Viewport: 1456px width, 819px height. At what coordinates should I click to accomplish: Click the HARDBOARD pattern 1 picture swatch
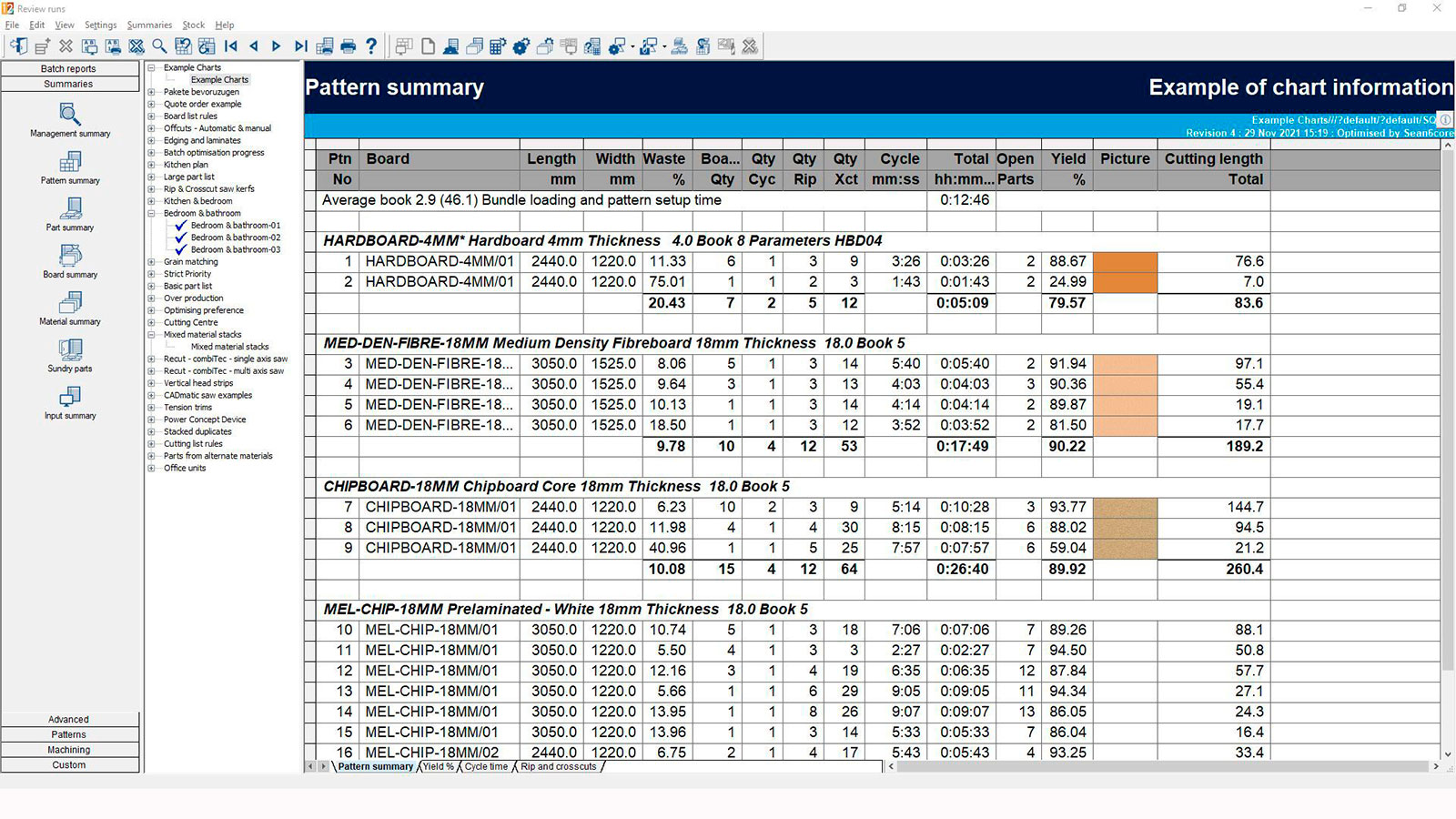point(1125,261)
